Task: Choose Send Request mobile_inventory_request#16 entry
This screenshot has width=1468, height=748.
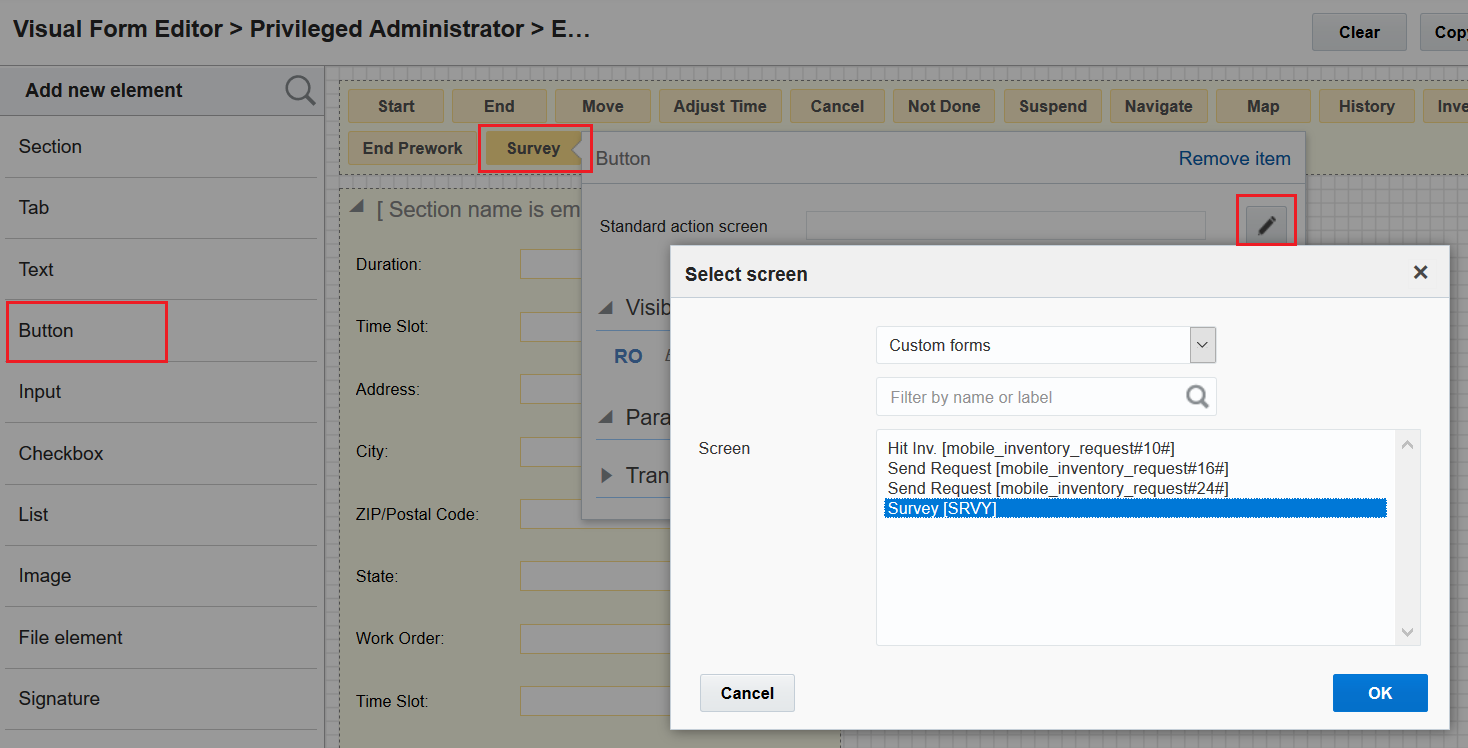Action: [1057, 468]
